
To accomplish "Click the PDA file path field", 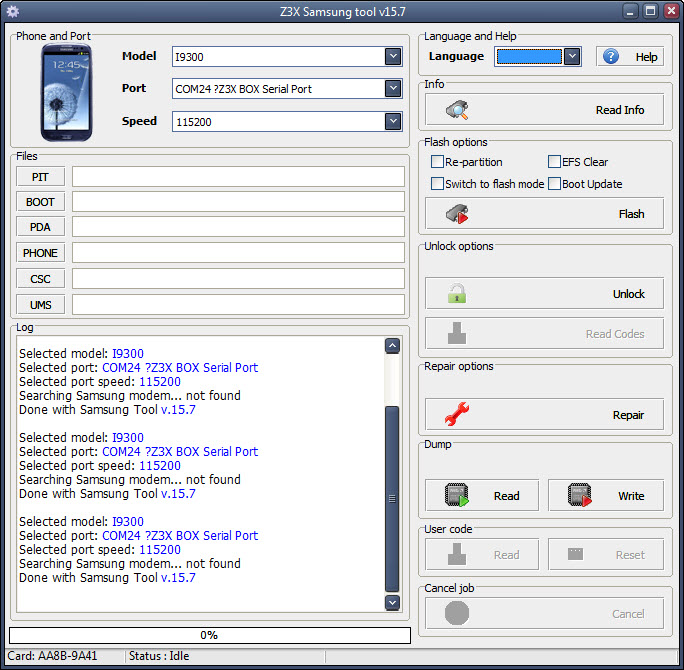I will (x=238, y=227).
